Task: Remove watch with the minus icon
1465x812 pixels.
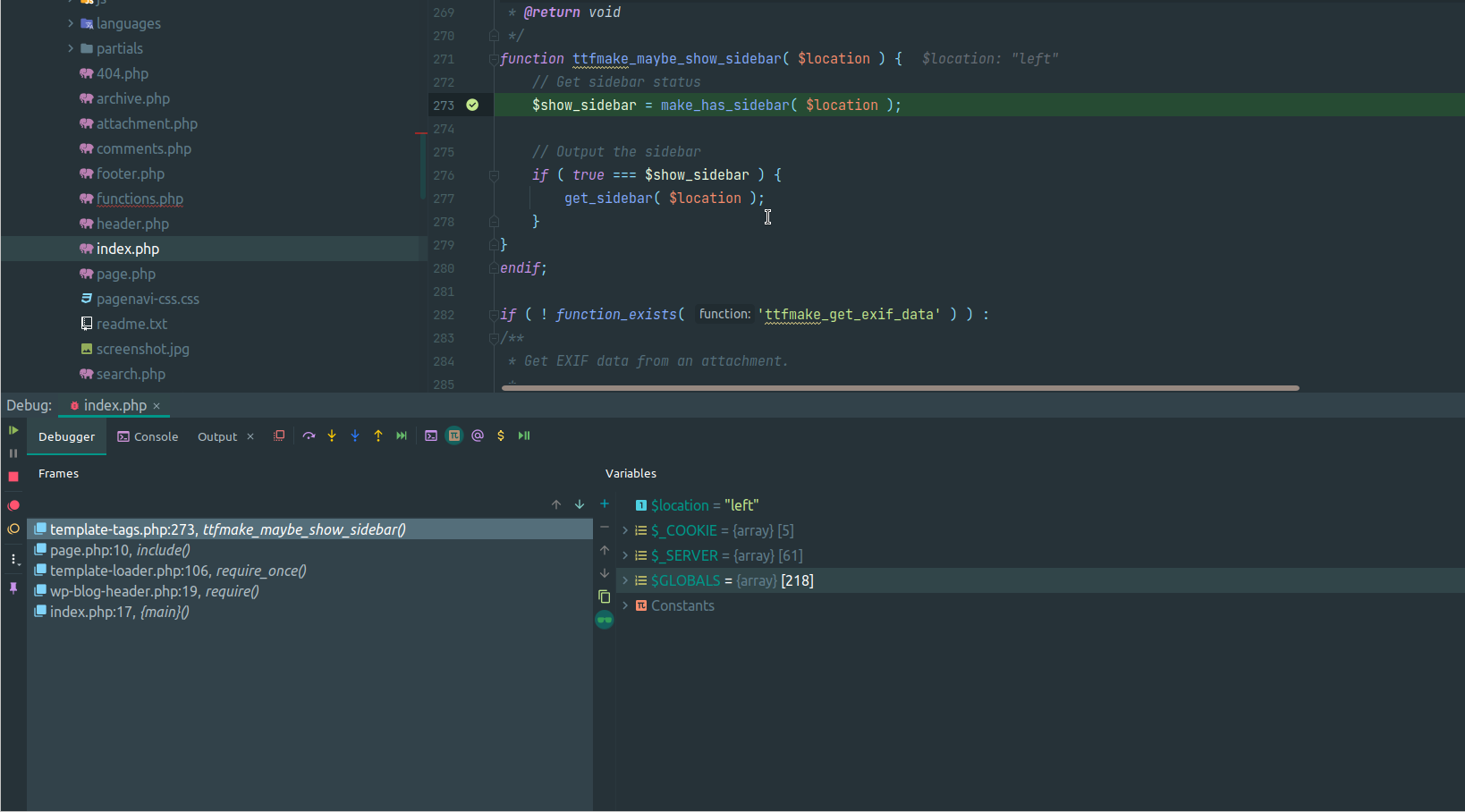Action: [605, 527]
